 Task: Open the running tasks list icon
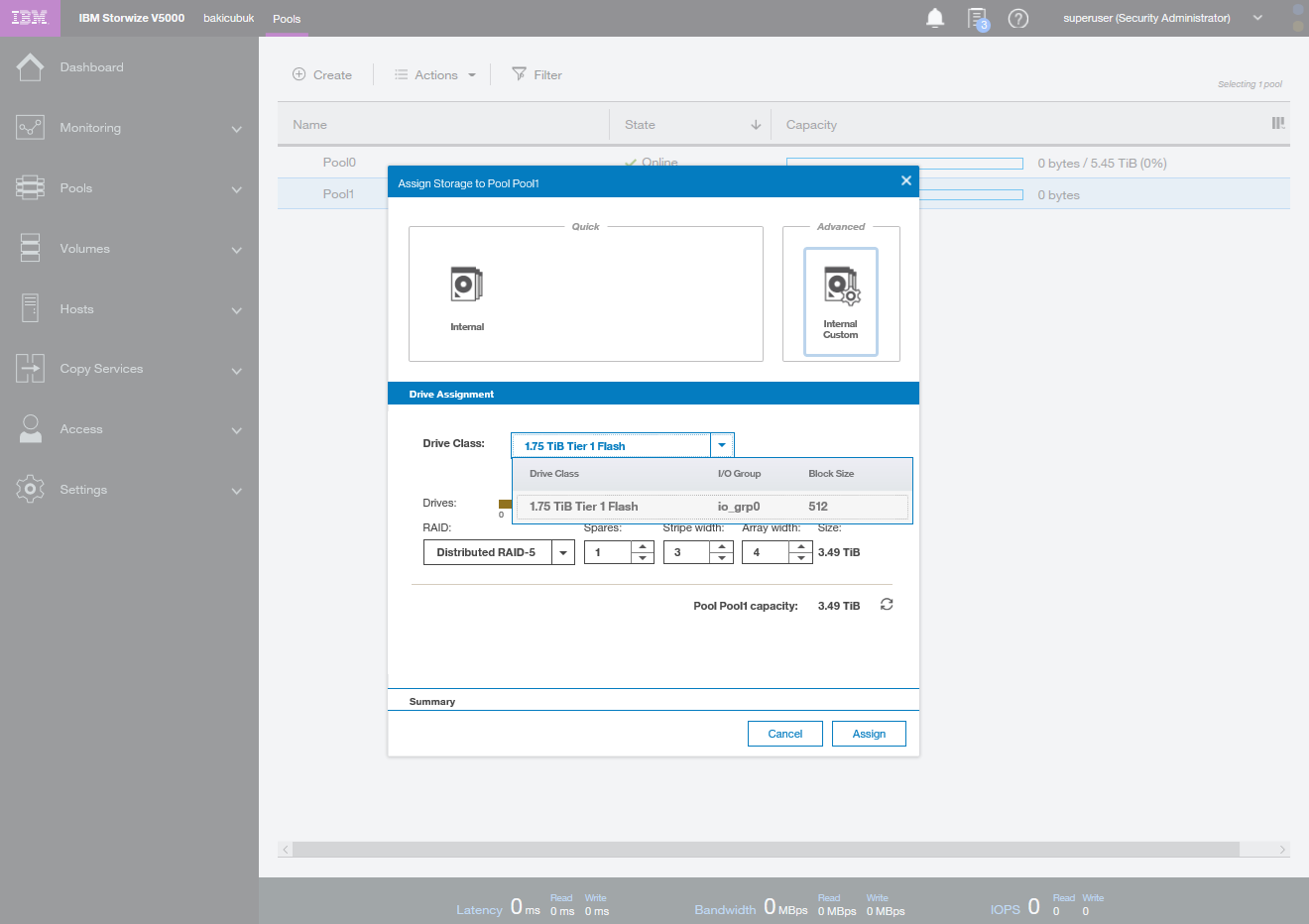click(x=978, y=19)
